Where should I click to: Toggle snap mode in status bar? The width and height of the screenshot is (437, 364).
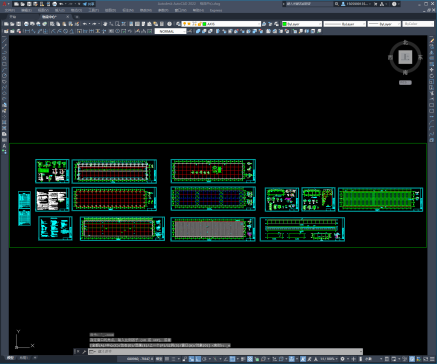pyautogui.click(x=174, y=359)
